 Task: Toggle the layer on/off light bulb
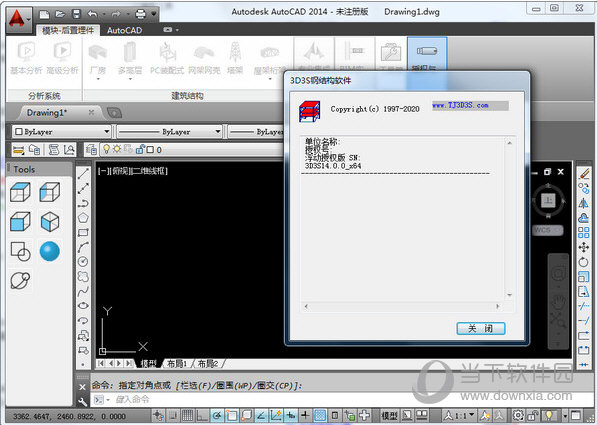[x=107, y=149]
